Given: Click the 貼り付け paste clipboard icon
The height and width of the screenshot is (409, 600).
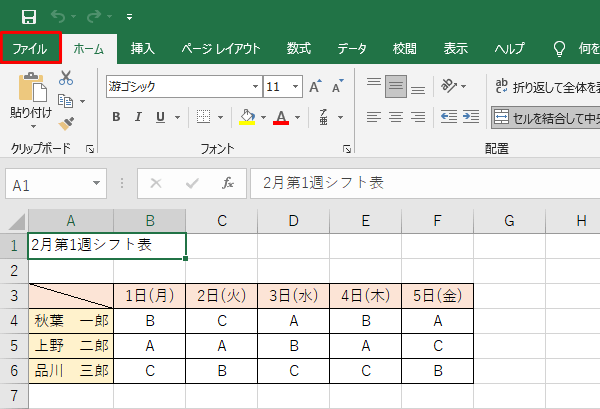Looking at the screenshot, I should pyautogui.click(x=33, y=87).
